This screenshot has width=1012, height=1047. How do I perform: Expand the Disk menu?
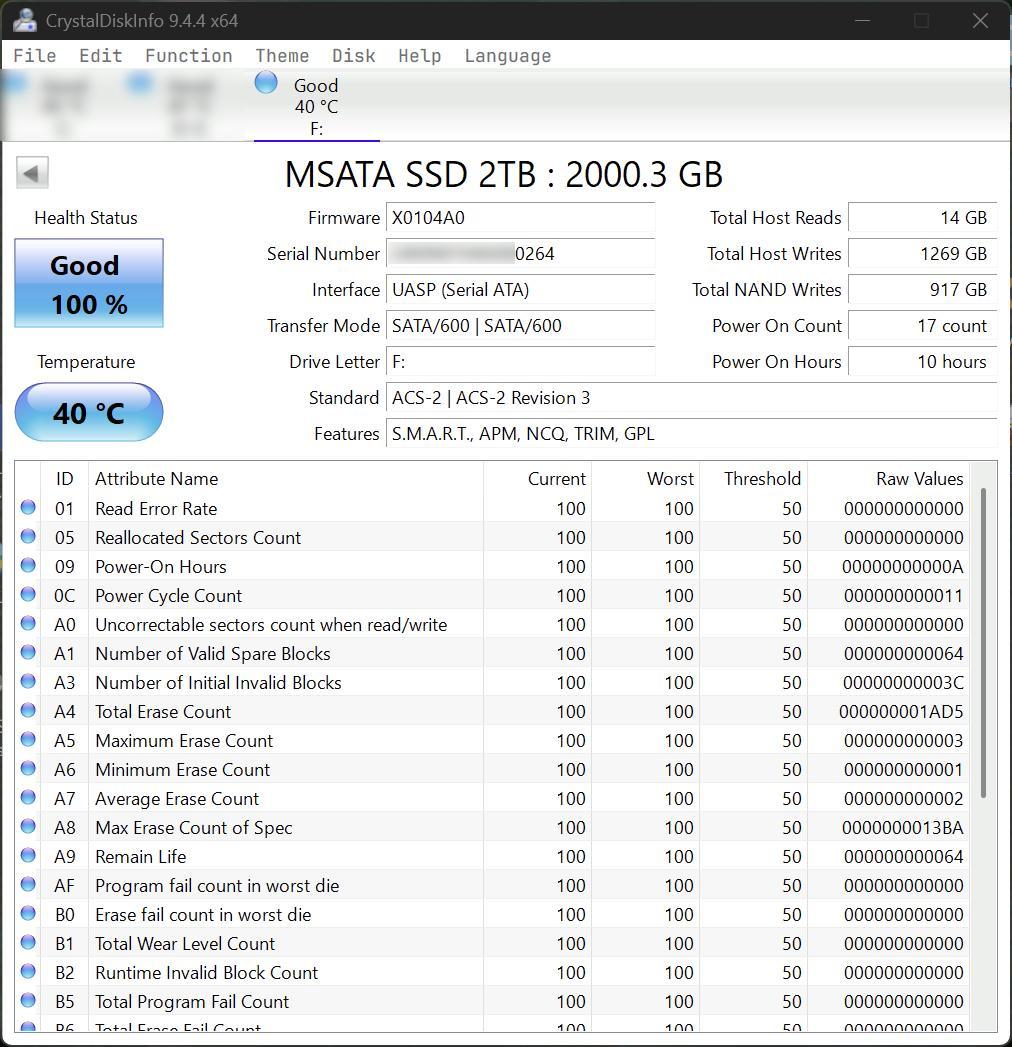(353, 56)
